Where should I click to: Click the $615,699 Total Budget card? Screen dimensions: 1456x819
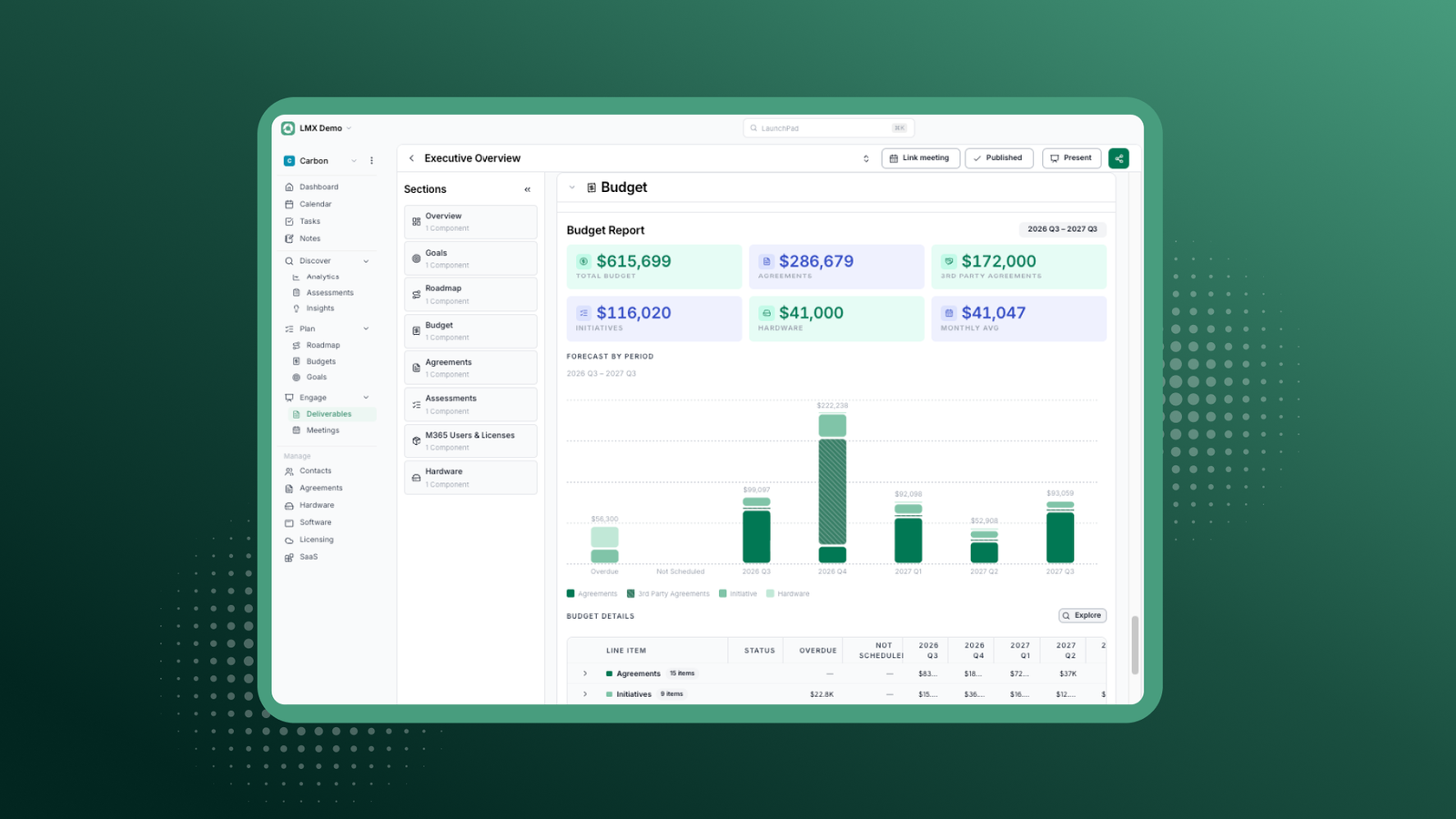(x=654, y=267)
